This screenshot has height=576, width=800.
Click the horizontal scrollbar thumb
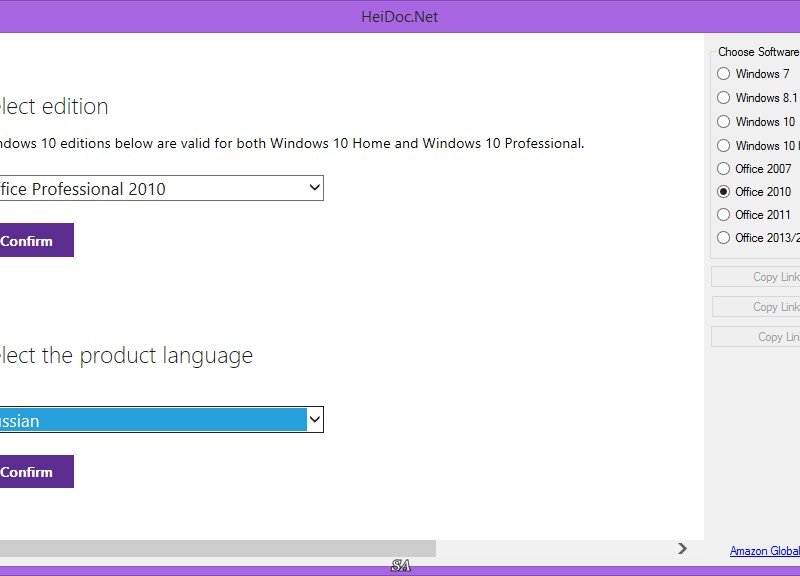(218, 548)
